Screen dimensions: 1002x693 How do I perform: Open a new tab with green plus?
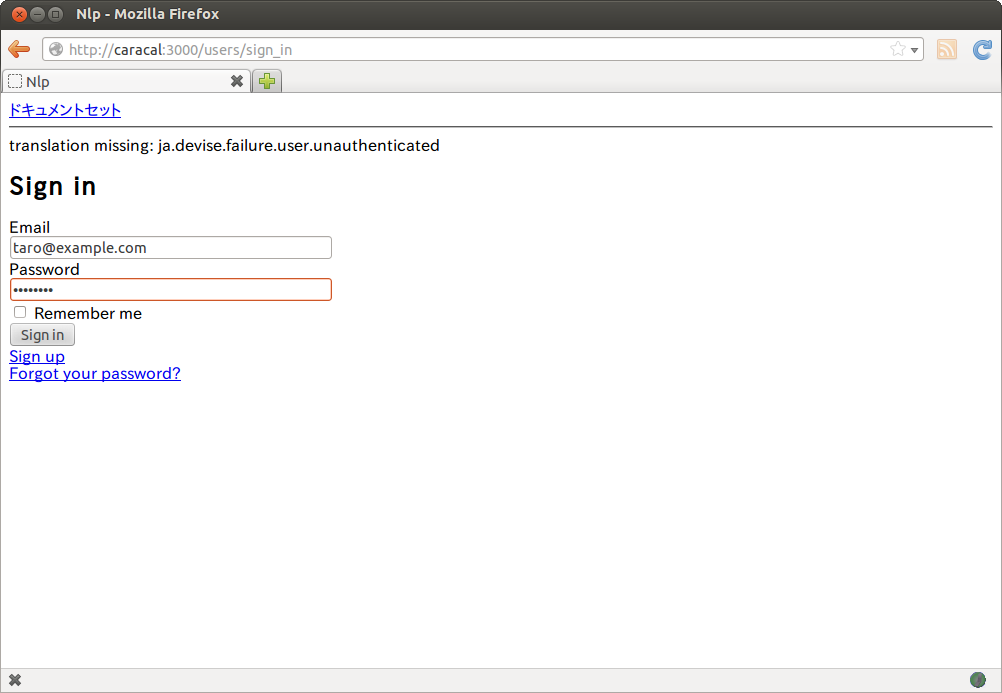coord(267,82)
